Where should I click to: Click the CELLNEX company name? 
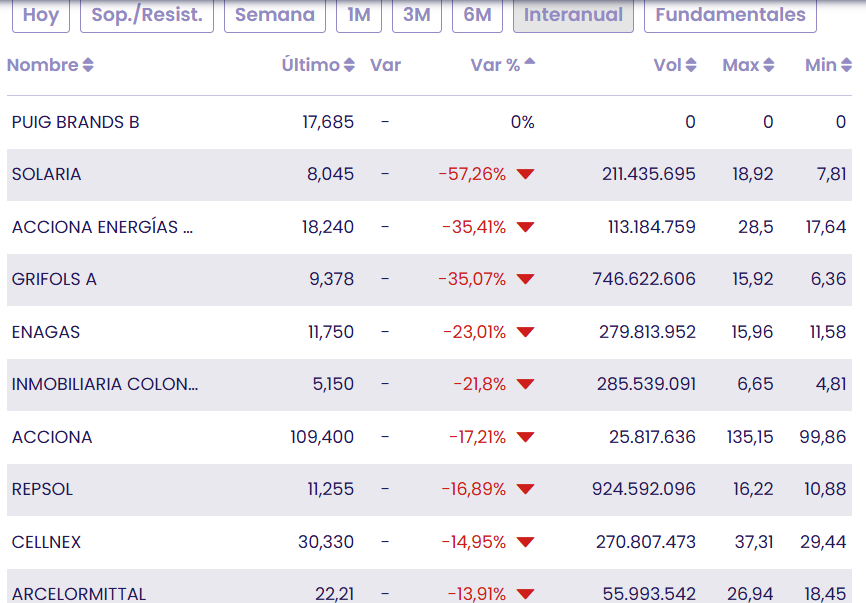(x=46, y=542)
